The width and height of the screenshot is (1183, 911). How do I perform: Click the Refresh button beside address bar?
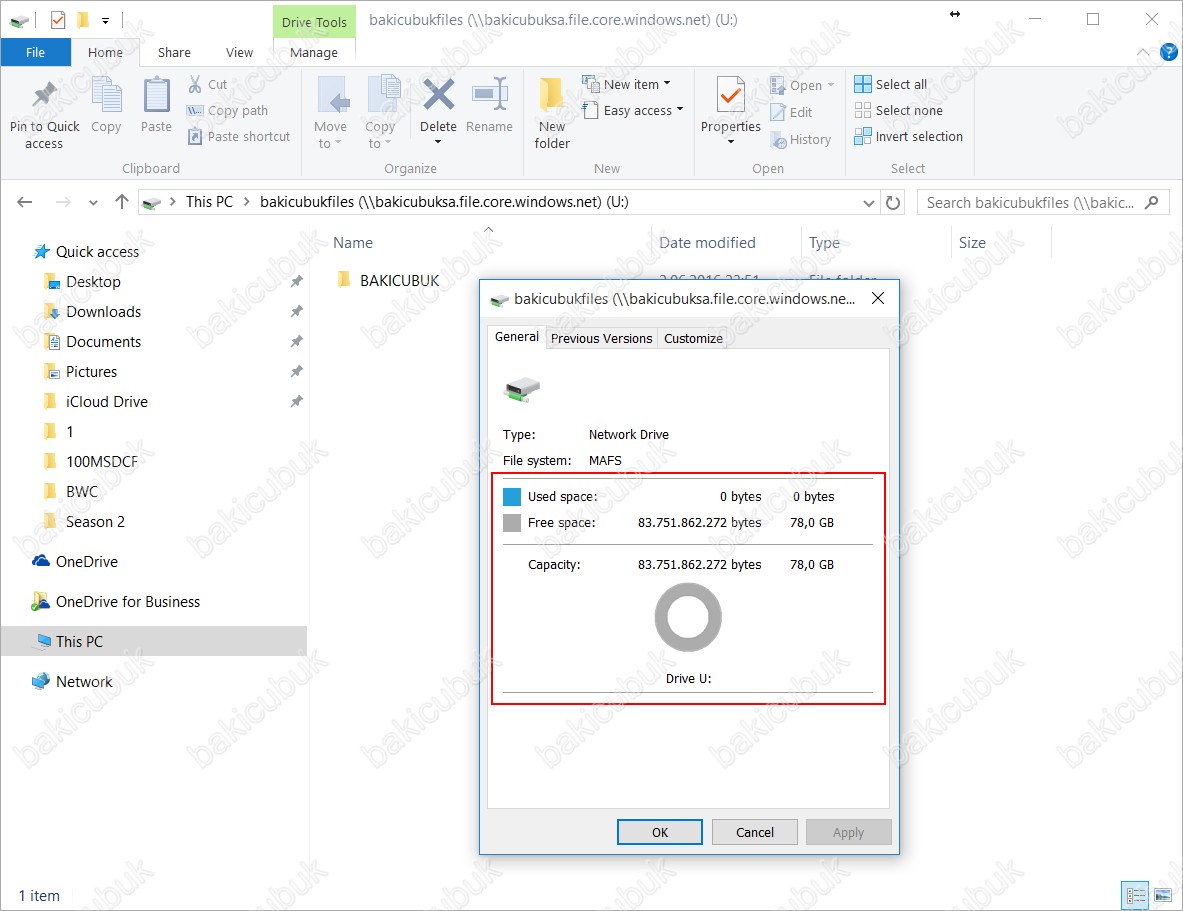coord(893,202)
